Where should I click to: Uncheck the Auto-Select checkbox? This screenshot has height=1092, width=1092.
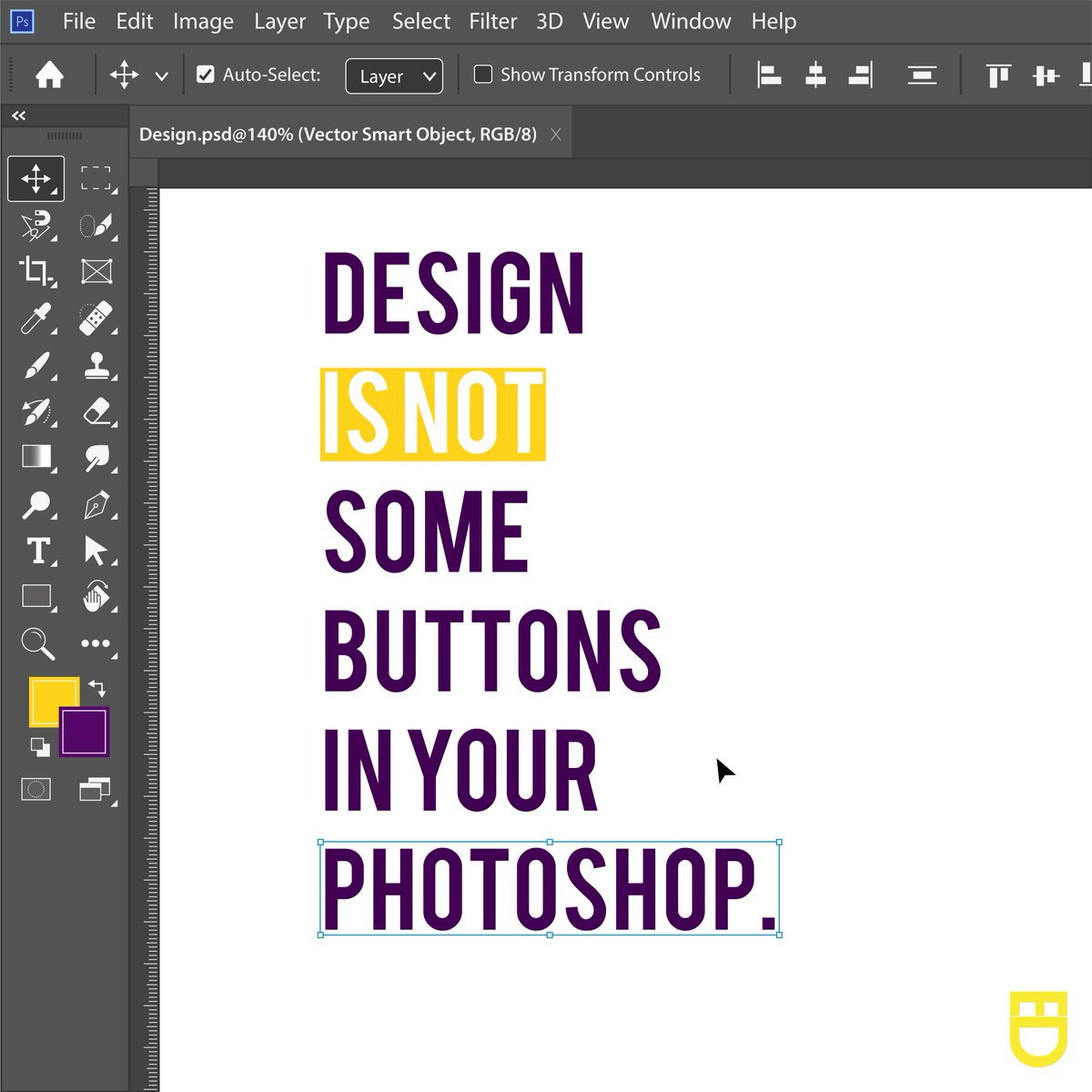[x=206, y=75]
